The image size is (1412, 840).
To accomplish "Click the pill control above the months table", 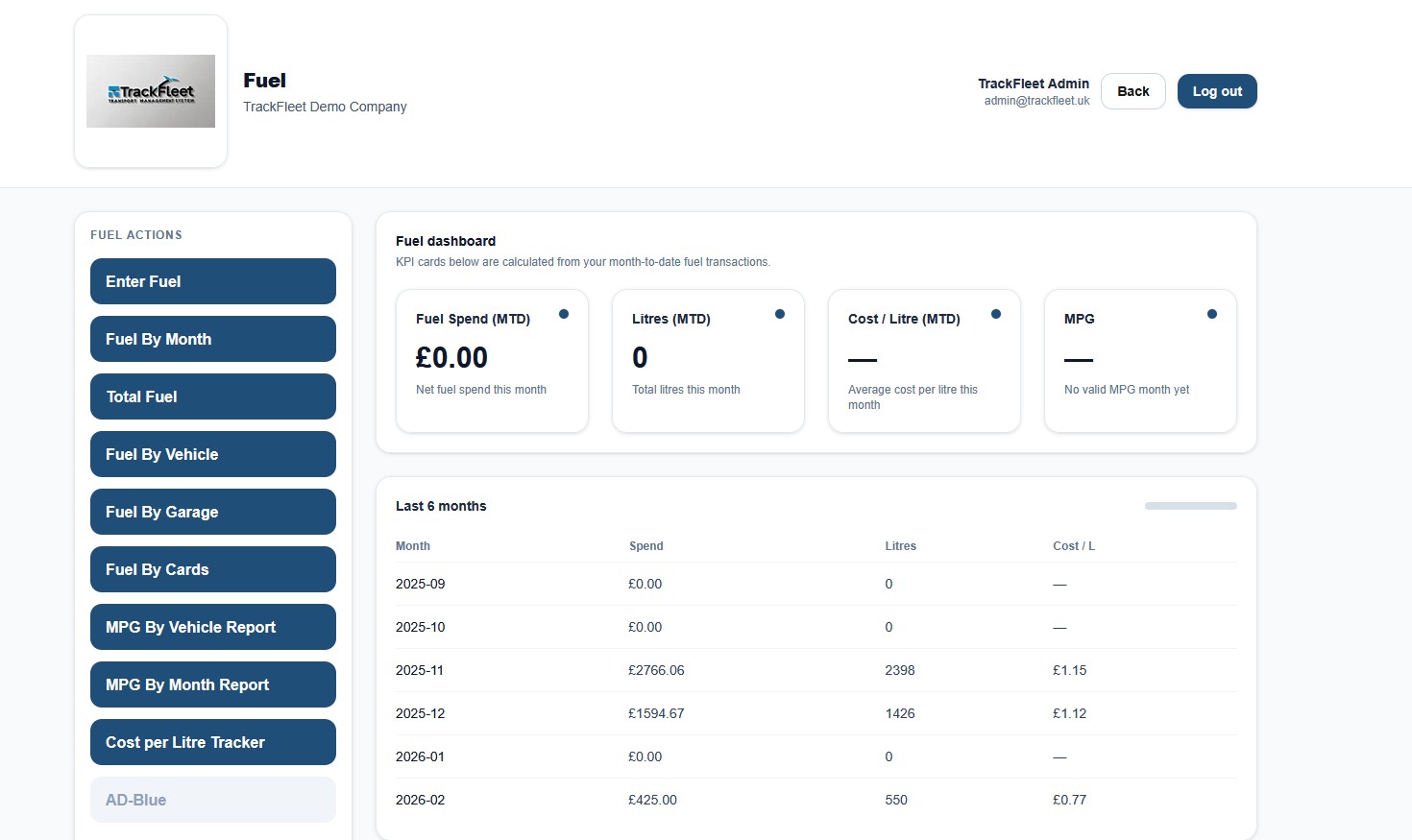I will click(x=1190, y=505).
